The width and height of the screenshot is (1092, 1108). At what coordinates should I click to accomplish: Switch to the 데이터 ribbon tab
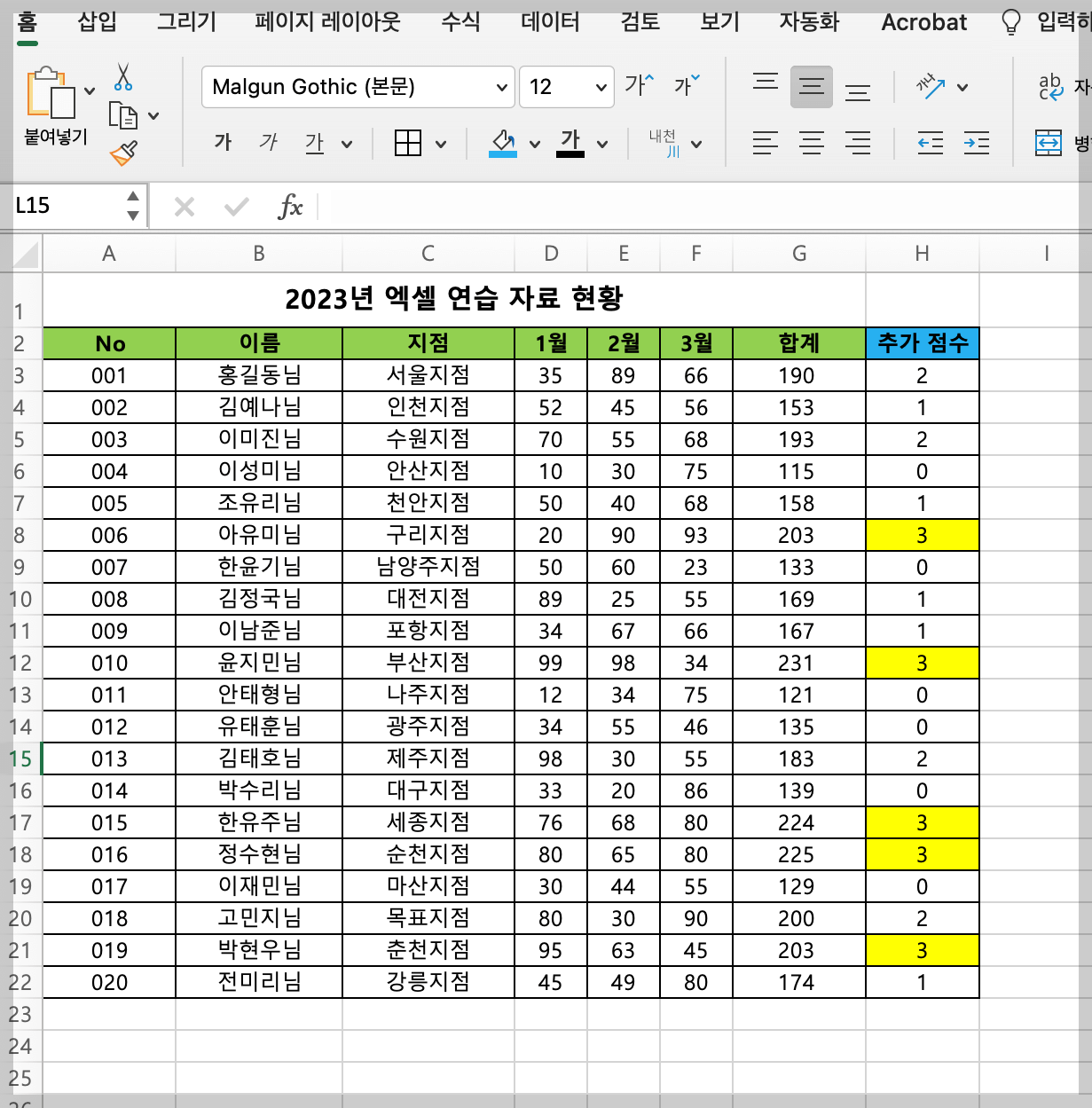[x=549, y=23]
